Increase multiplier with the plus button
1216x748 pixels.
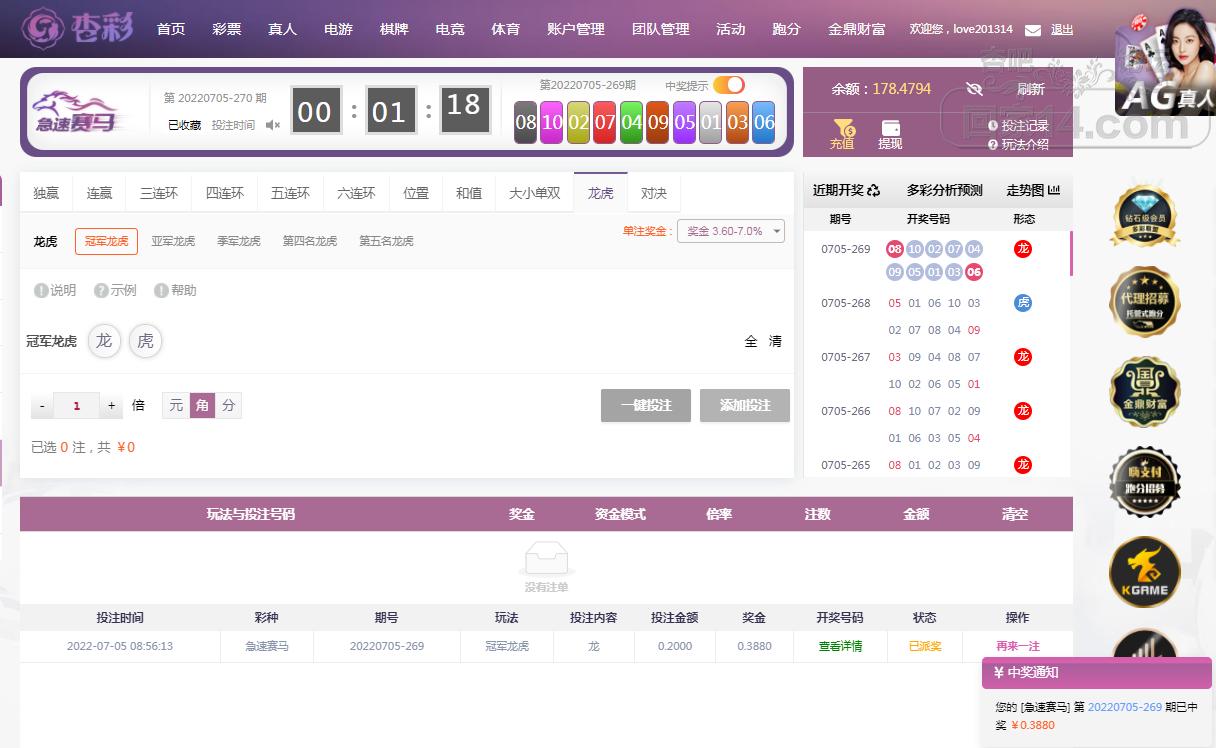click(112, 406)
